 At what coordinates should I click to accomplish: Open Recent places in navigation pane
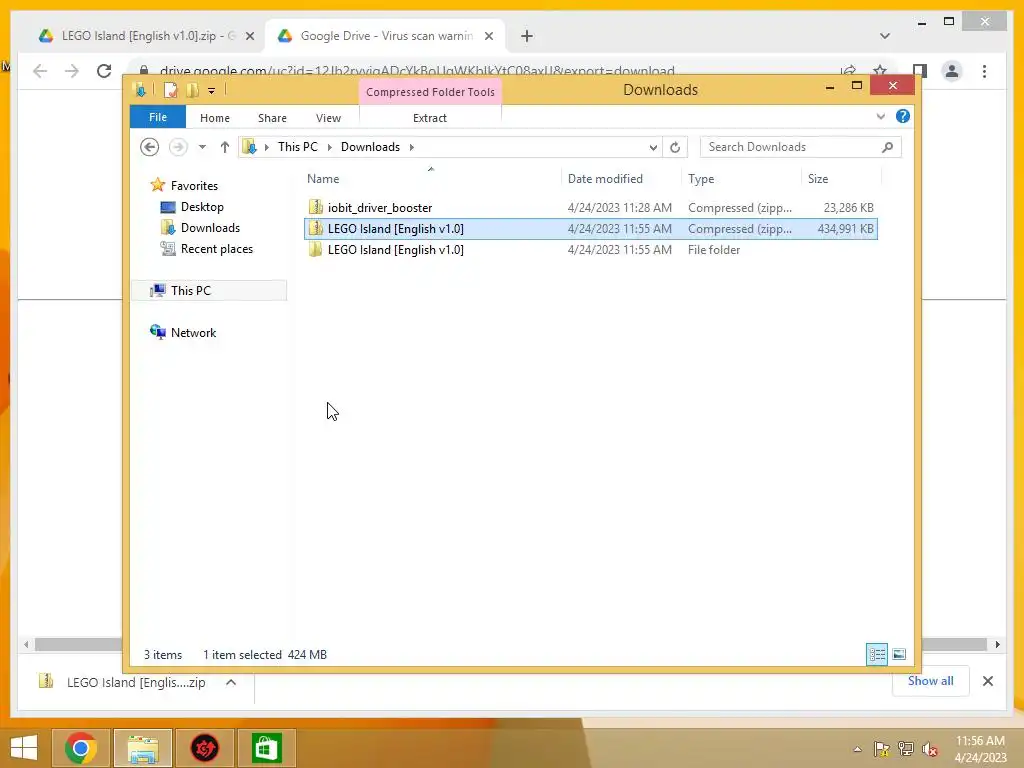pyautogui.click(x=206, y=249)
